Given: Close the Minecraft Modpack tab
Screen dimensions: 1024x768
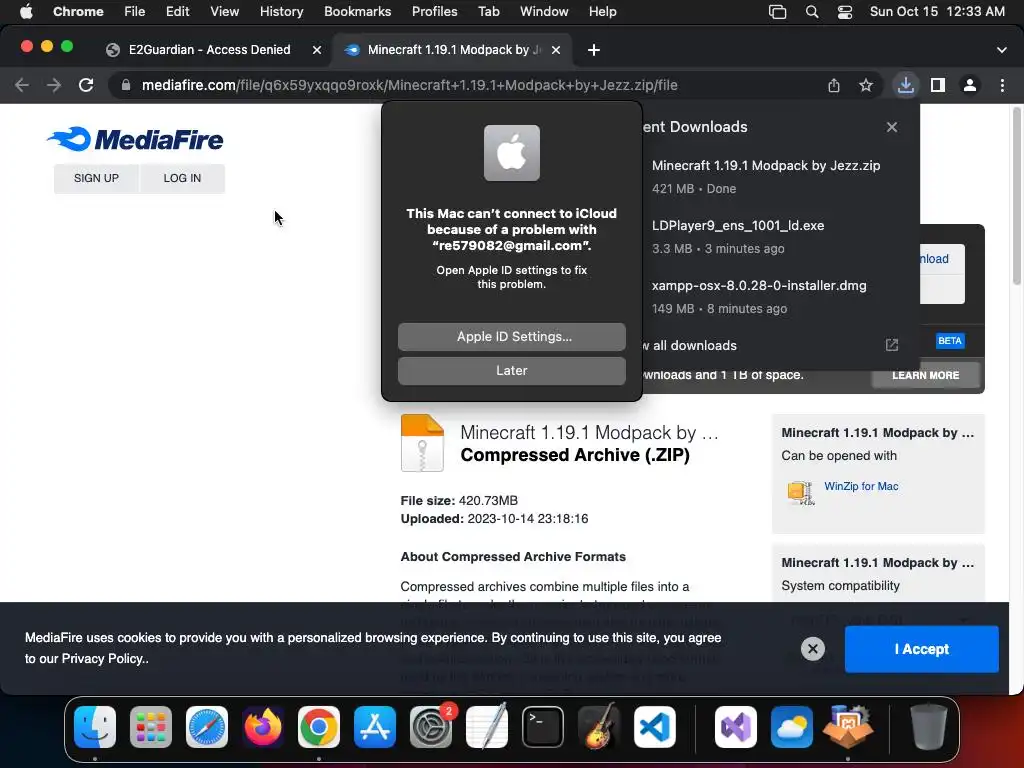Looking at the screenshot, I should tap(556, 50).
